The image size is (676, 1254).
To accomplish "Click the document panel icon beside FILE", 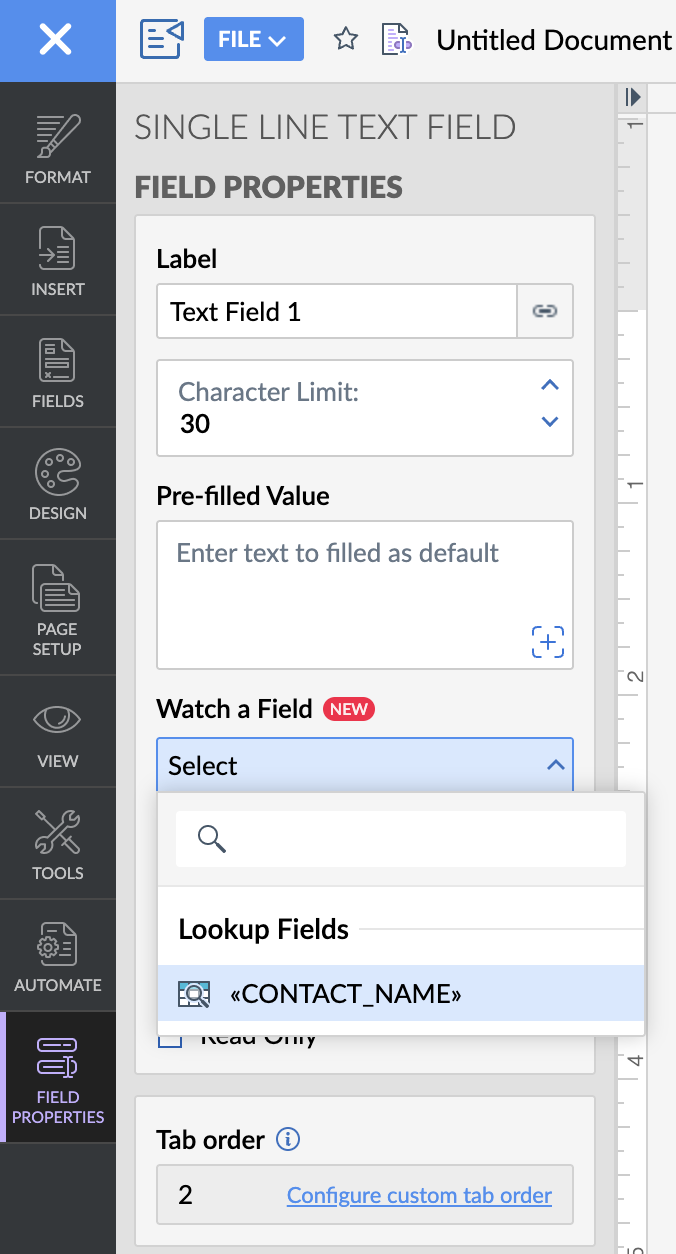I will pos(163,40).
